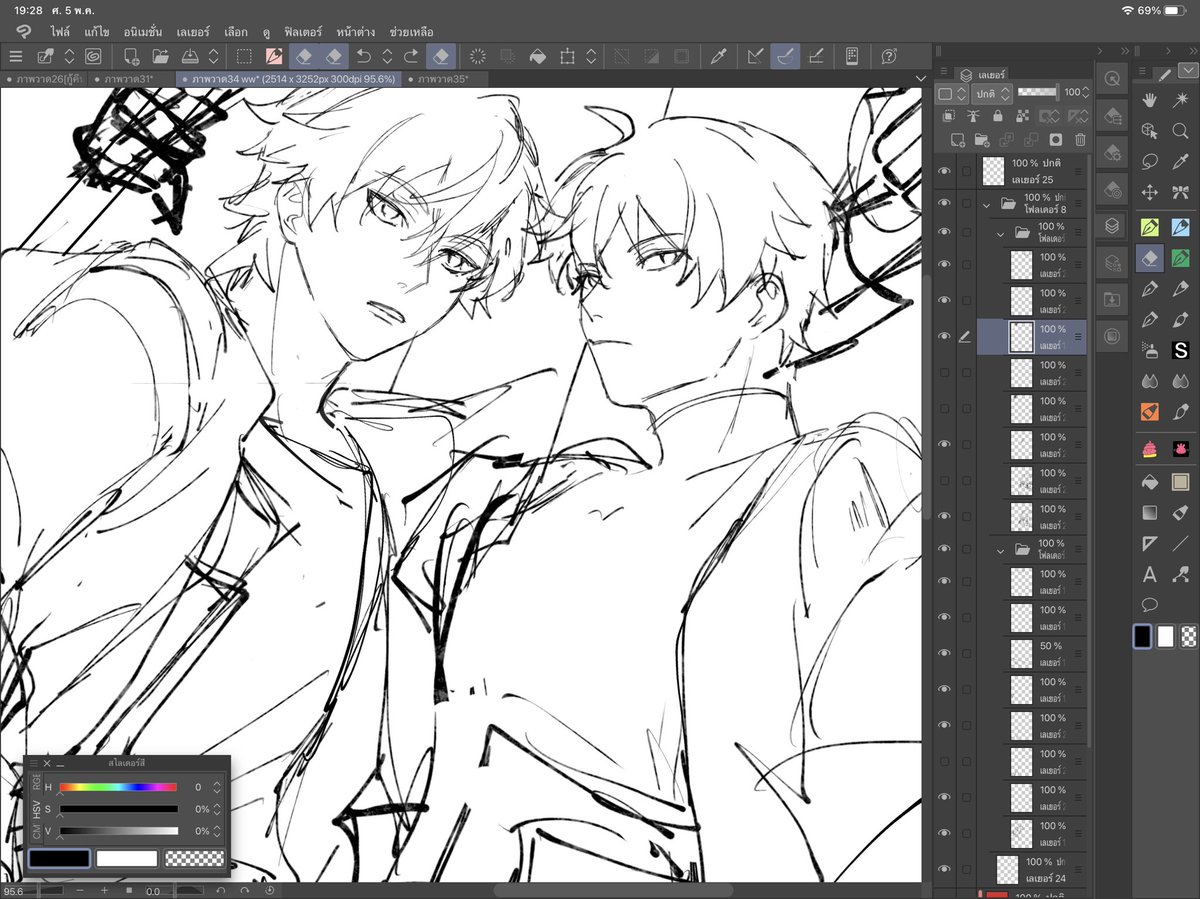
Task: Click the Hue rainbow slider
Action: pos(118,787)
